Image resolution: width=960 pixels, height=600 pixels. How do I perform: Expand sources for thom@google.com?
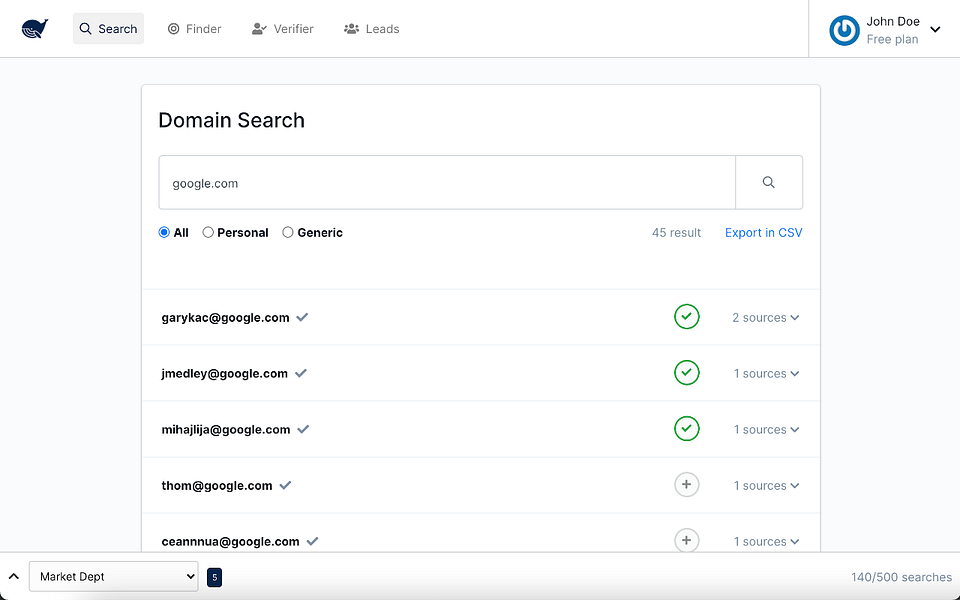766,486
